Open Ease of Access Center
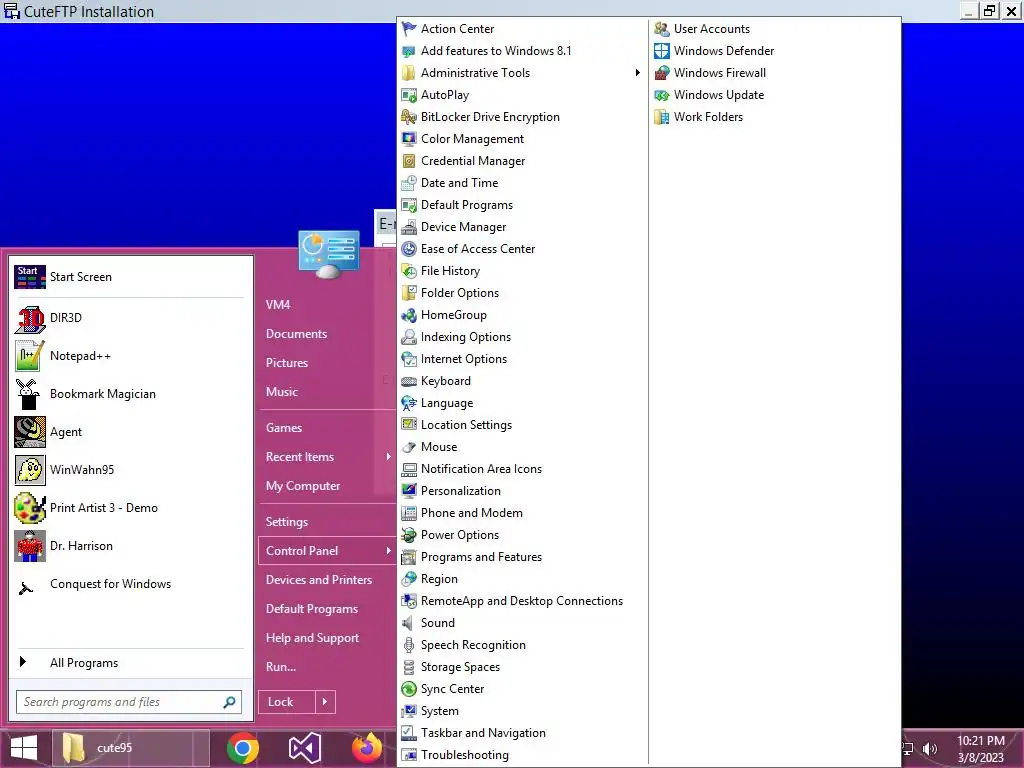The image size is (1024, 768). (522, 249)
